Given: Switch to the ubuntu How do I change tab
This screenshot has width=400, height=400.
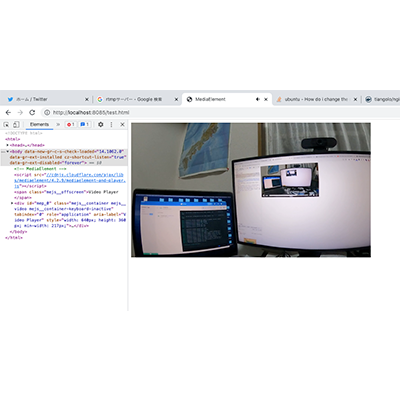Looking at the screenshot, I should click(317, 99).
